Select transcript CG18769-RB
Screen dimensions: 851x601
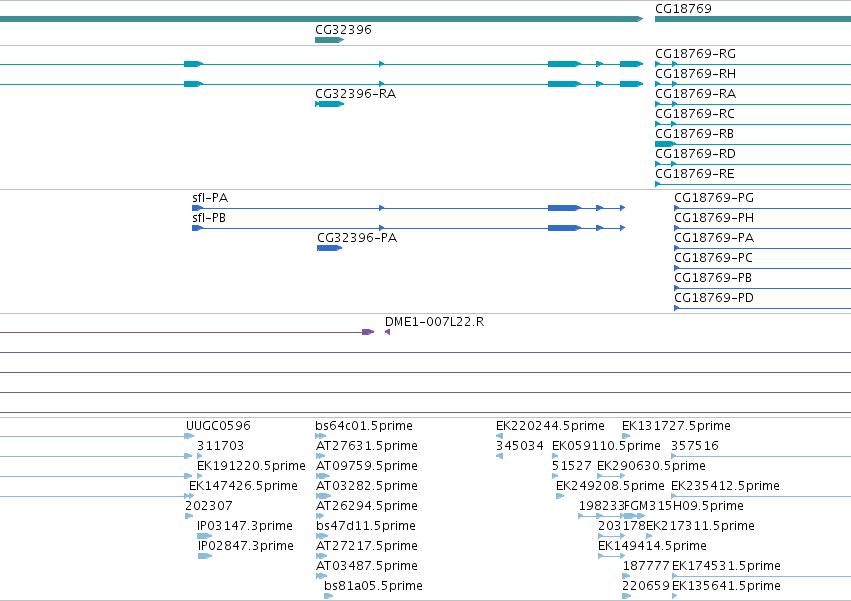[694, 134]
